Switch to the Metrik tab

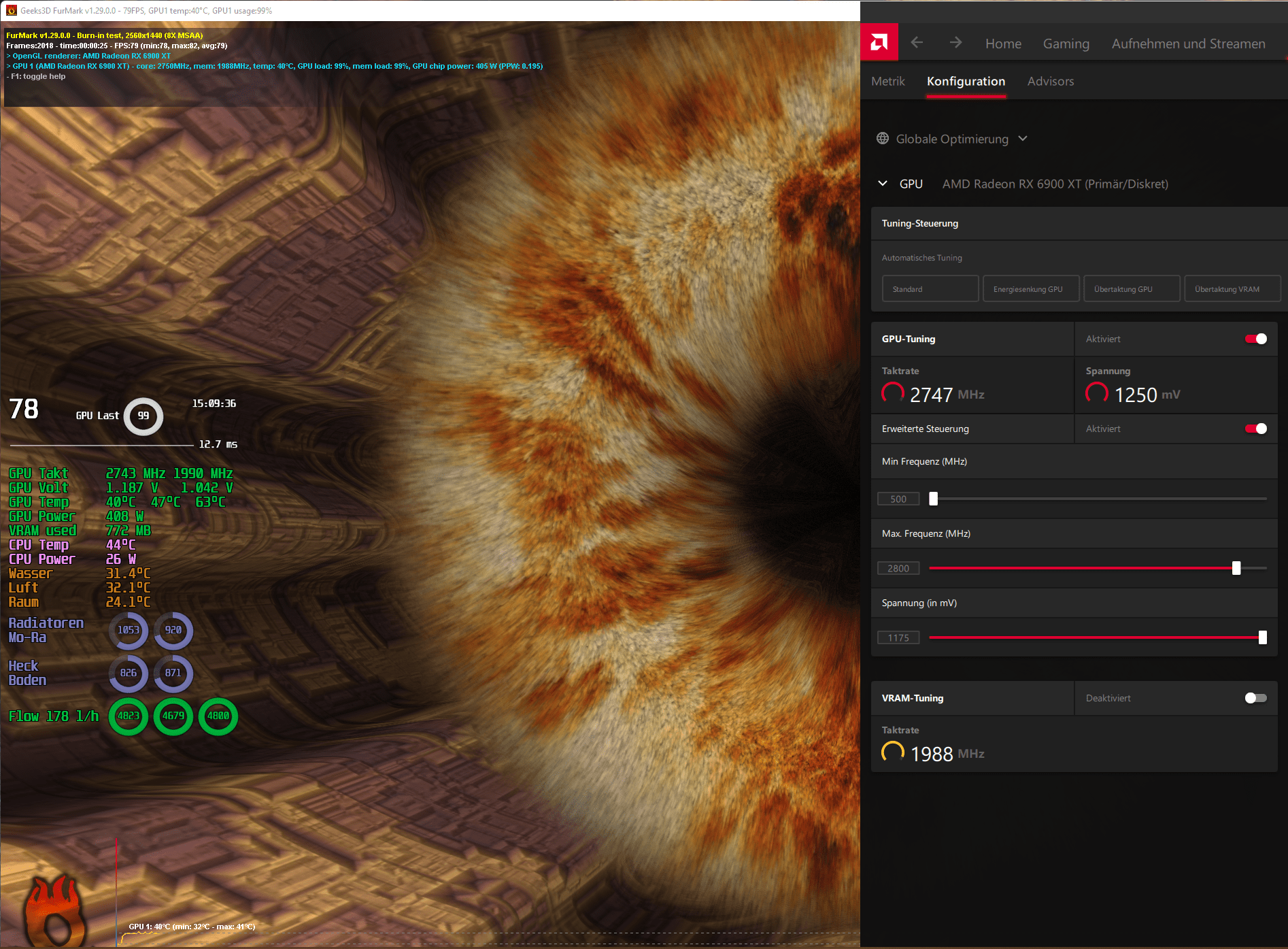point(888,81)
